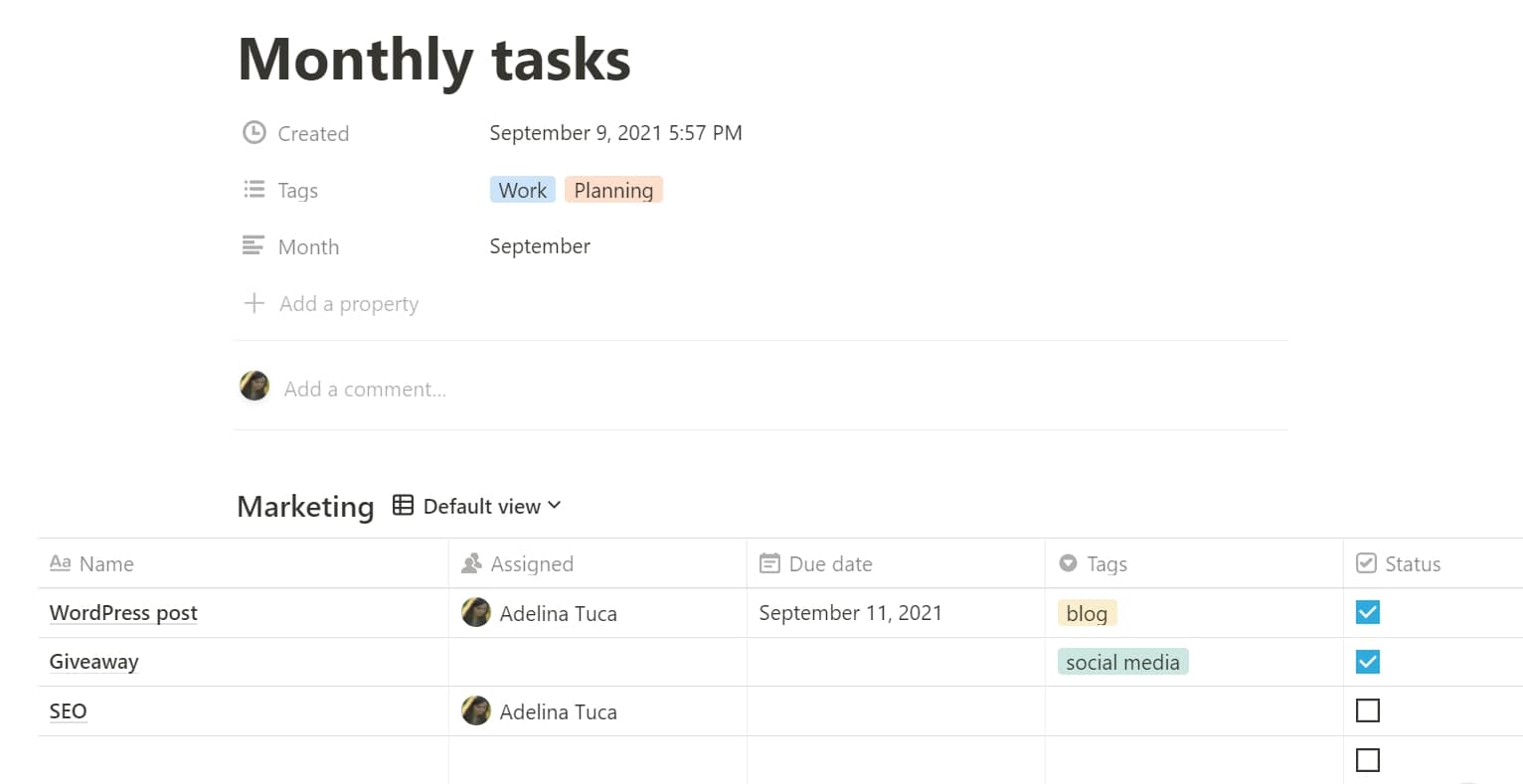Image resolution: width=1523 pixels, height=784 pixels.
Task: Select the Planning tag
Action: [x=613, y=189]
